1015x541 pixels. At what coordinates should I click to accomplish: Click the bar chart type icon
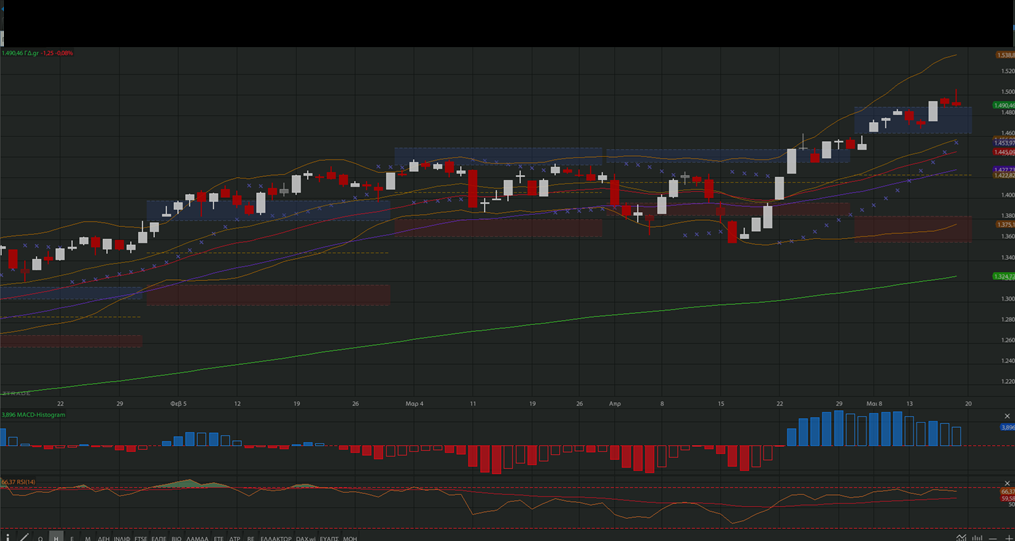coord(977,538)
